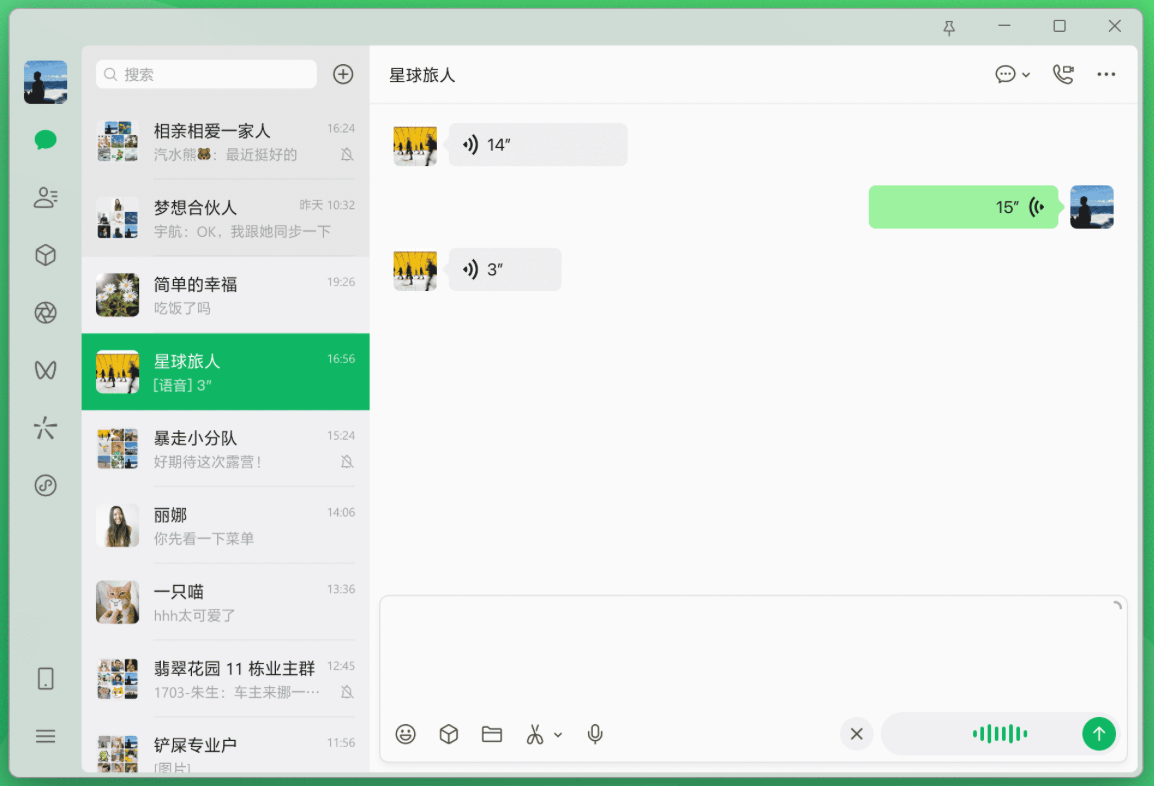Click the search field
Viewport: 1154px width, 786px height.
(206, 74)
